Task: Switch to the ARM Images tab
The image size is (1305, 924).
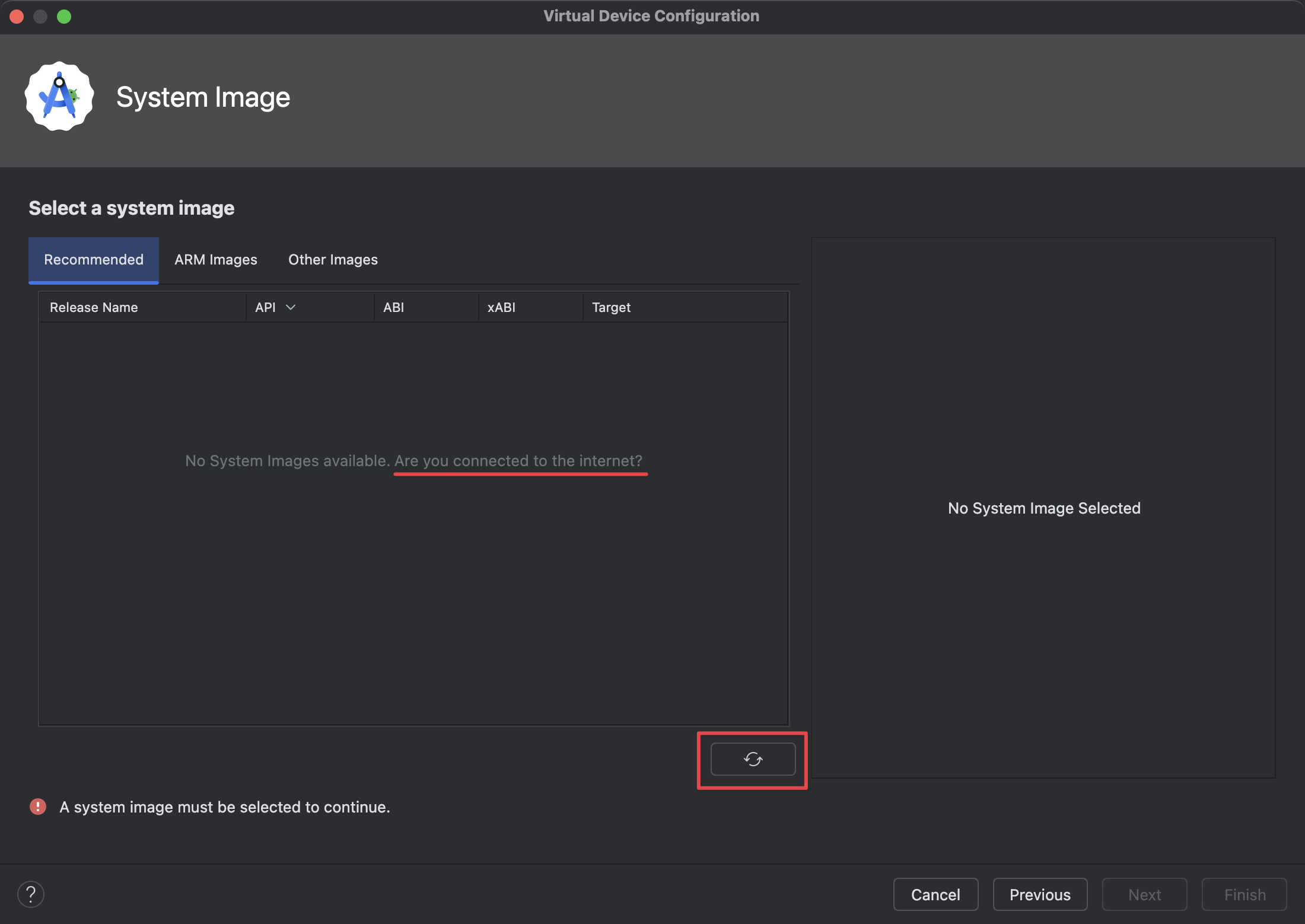Action: coord(215,260)
